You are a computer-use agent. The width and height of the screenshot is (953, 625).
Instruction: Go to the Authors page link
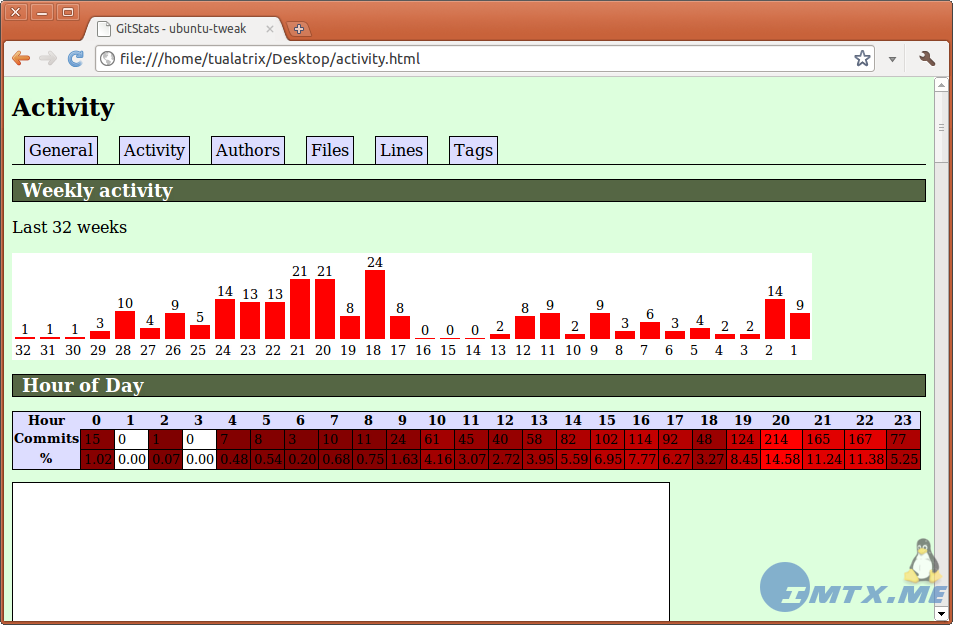[x=248, y=150]
